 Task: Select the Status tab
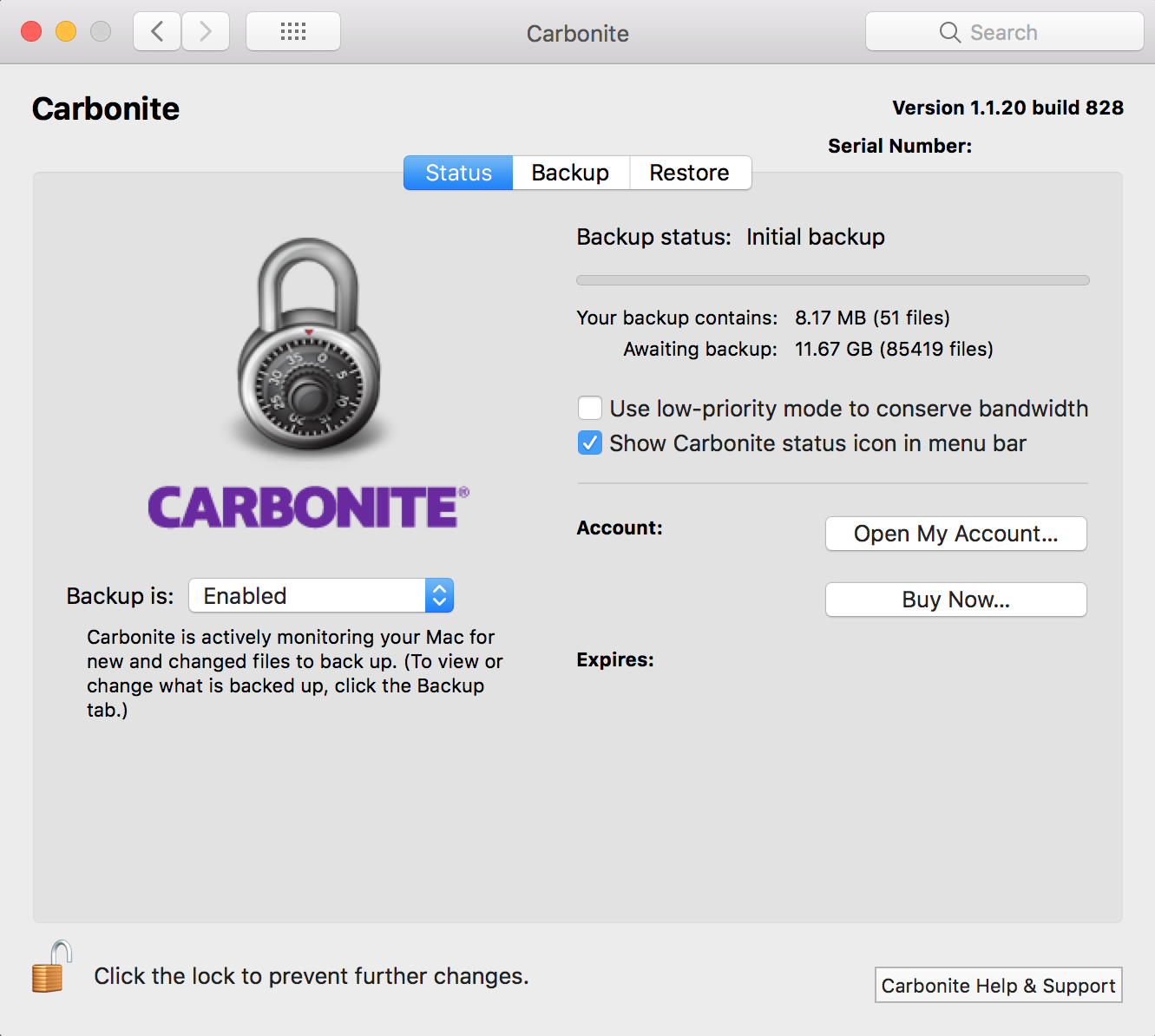(458, 173)
